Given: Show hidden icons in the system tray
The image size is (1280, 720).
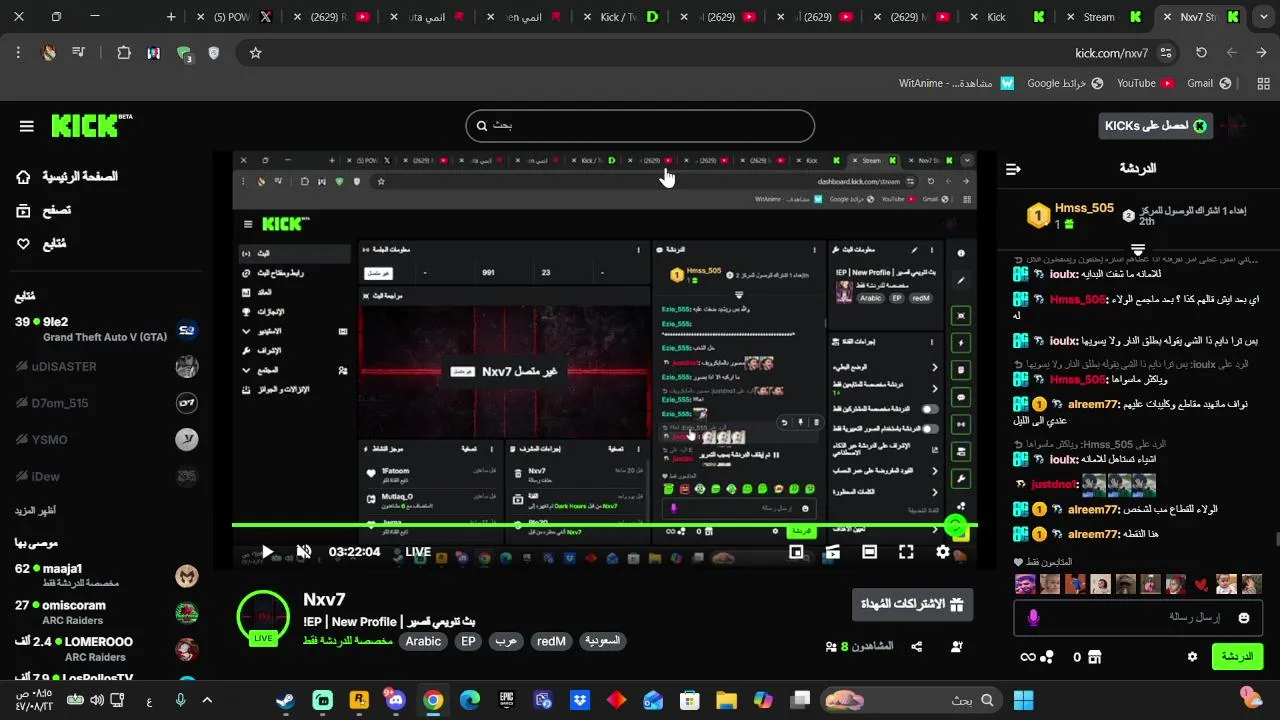Looking at the screenshot, I should coord(207,700).
